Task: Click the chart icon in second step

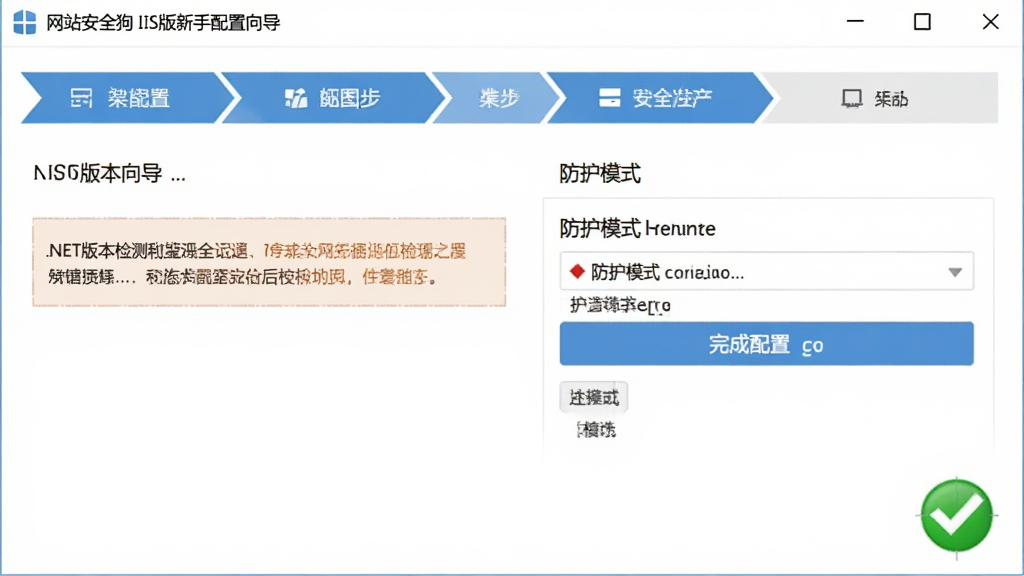Action: [x=296, y=99]
